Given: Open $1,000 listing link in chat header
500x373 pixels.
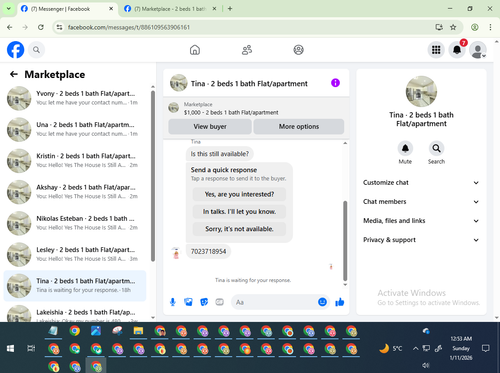Looking at the screenshot, I should point(231,113).
